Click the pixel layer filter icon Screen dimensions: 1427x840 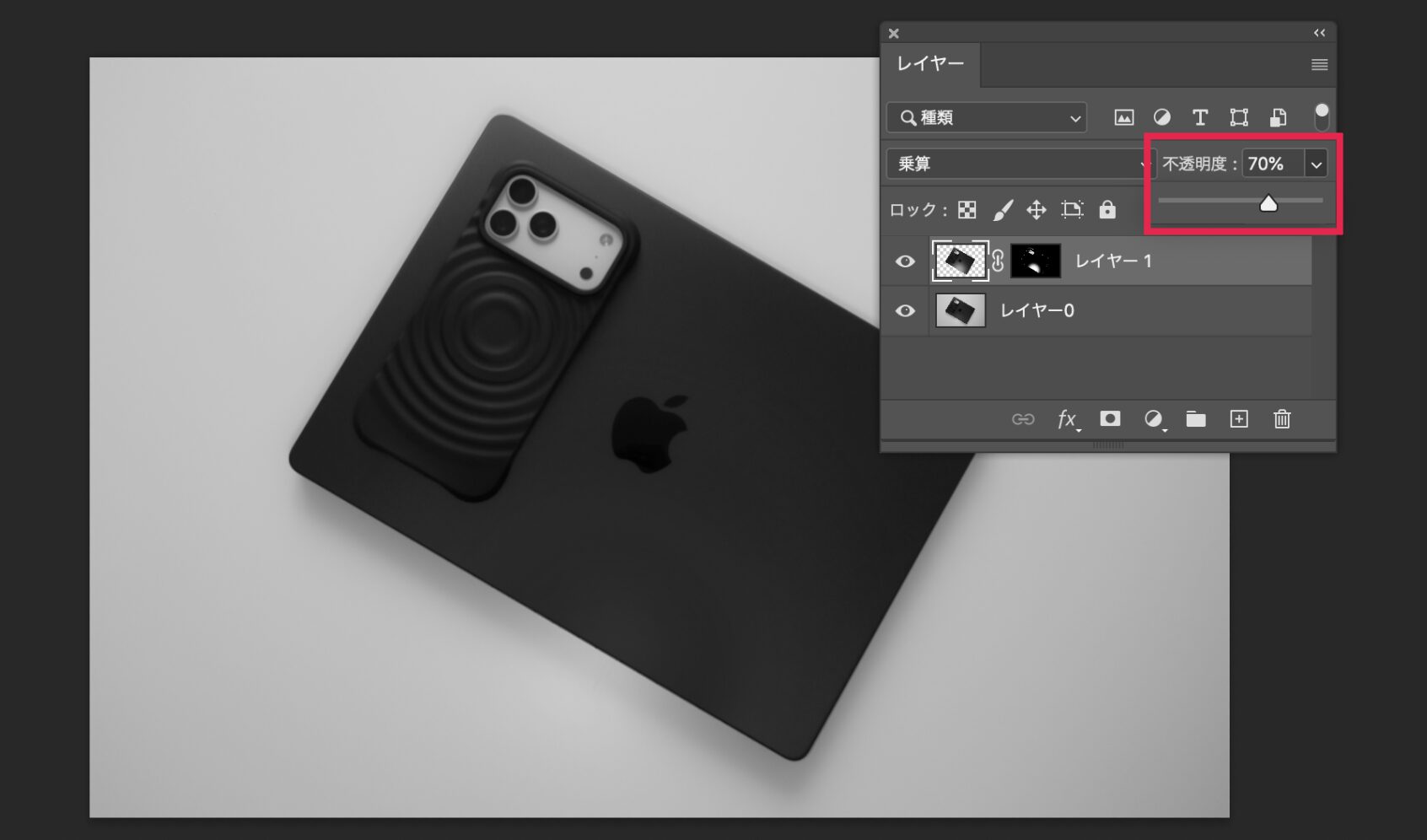(x=1123, y=117)
